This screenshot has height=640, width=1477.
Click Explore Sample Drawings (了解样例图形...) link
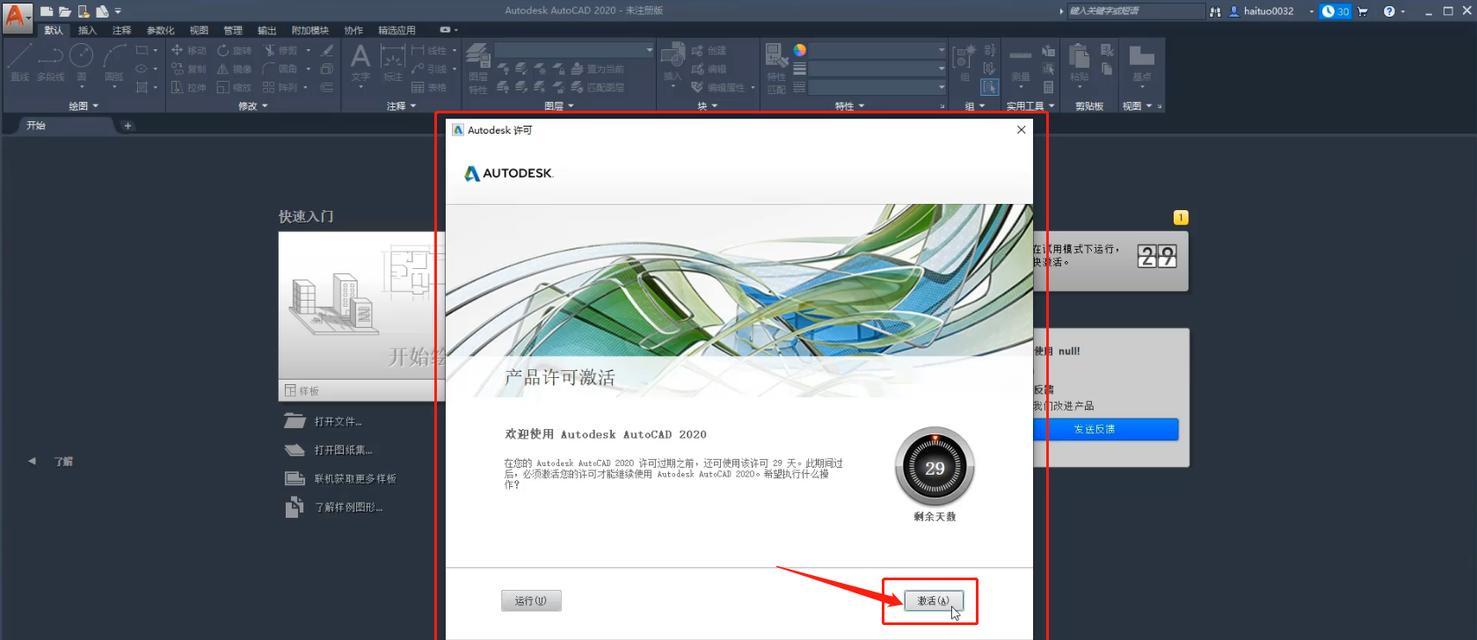pyautogui.click(x=348, y=507)
